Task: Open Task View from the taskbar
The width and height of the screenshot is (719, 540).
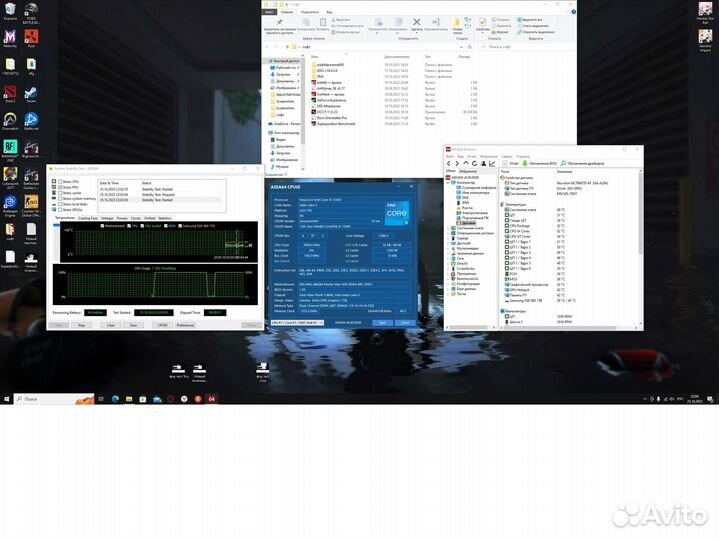Action: [101, 399]
